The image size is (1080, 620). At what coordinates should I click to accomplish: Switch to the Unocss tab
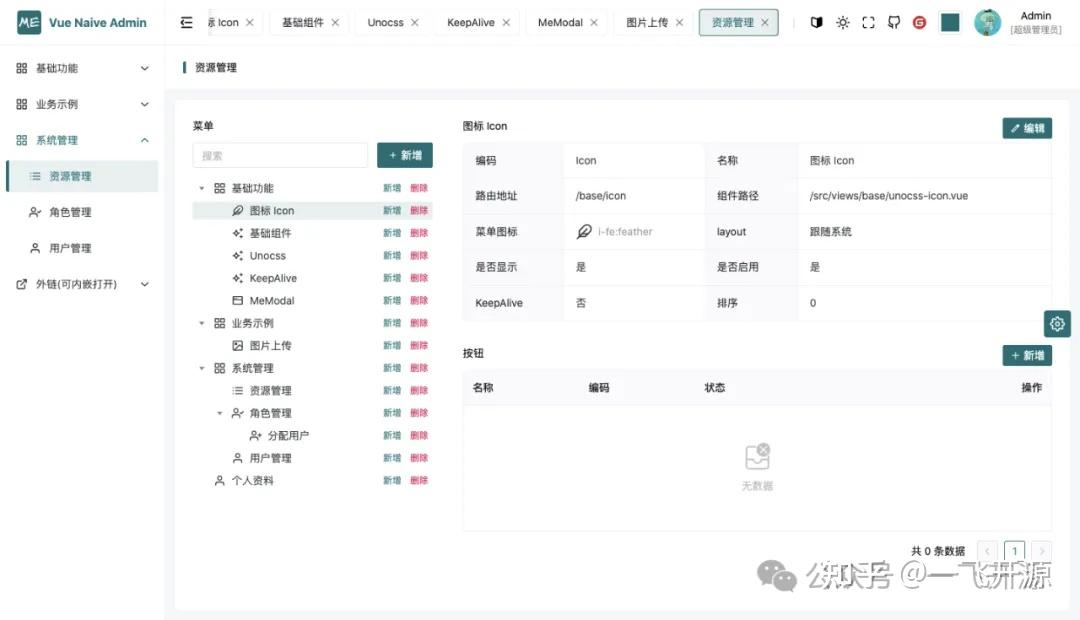coord(385,23)
